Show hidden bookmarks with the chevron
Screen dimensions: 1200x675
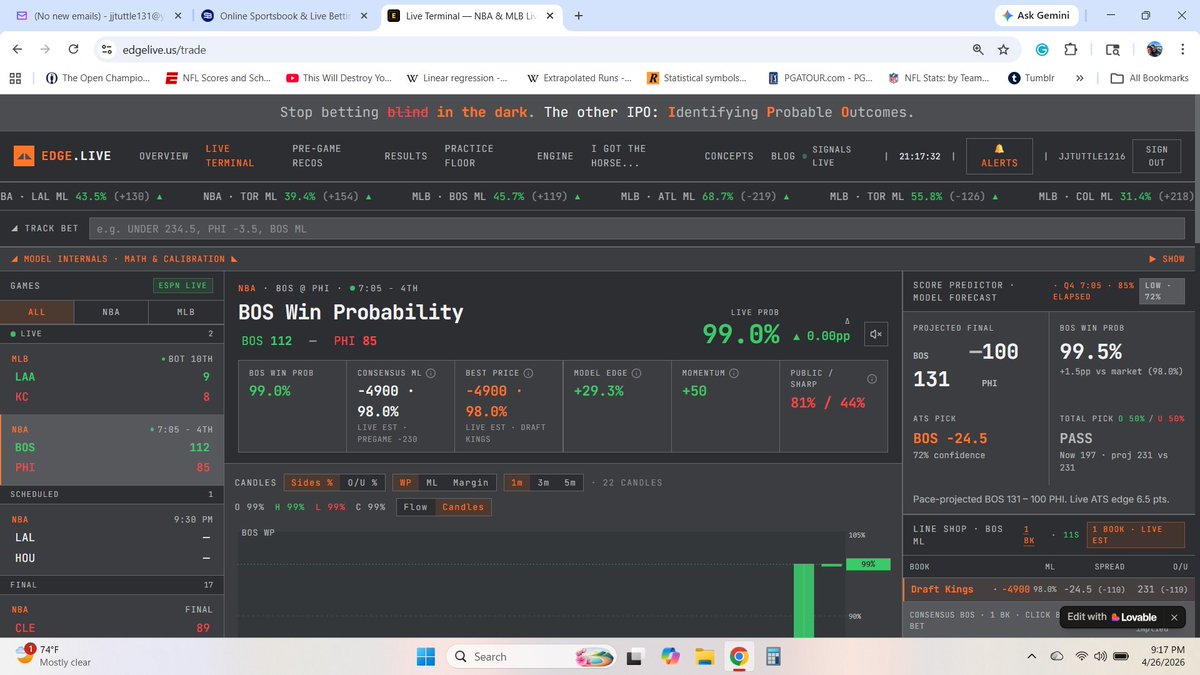[1080, 78]
